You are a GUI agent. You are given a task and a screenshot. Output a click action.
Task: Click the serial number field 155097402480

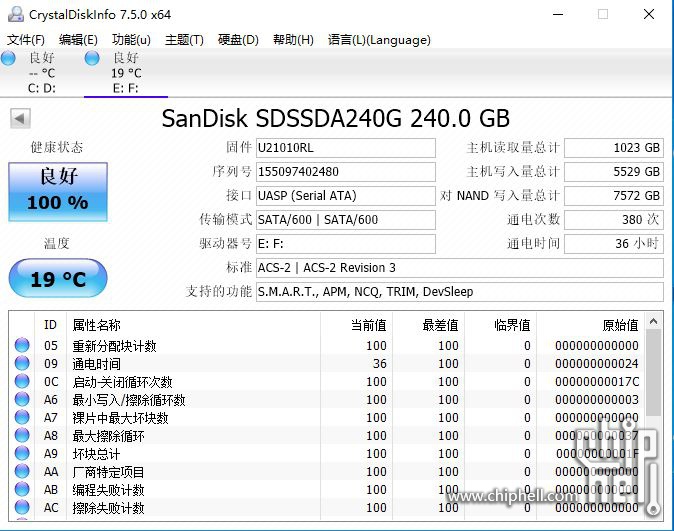(346, 172)
